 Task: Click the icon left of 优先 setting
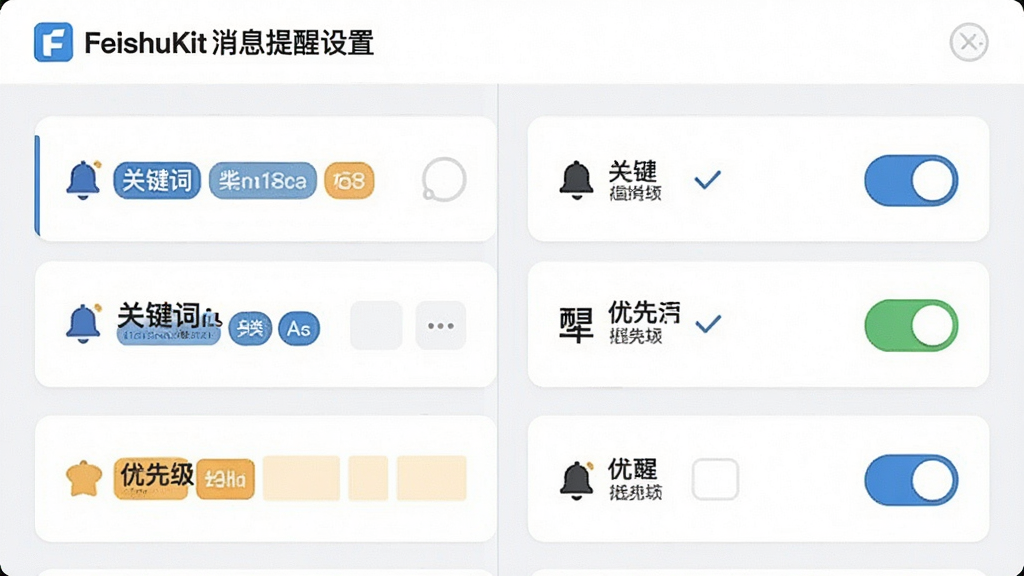[x=576, y=325]
